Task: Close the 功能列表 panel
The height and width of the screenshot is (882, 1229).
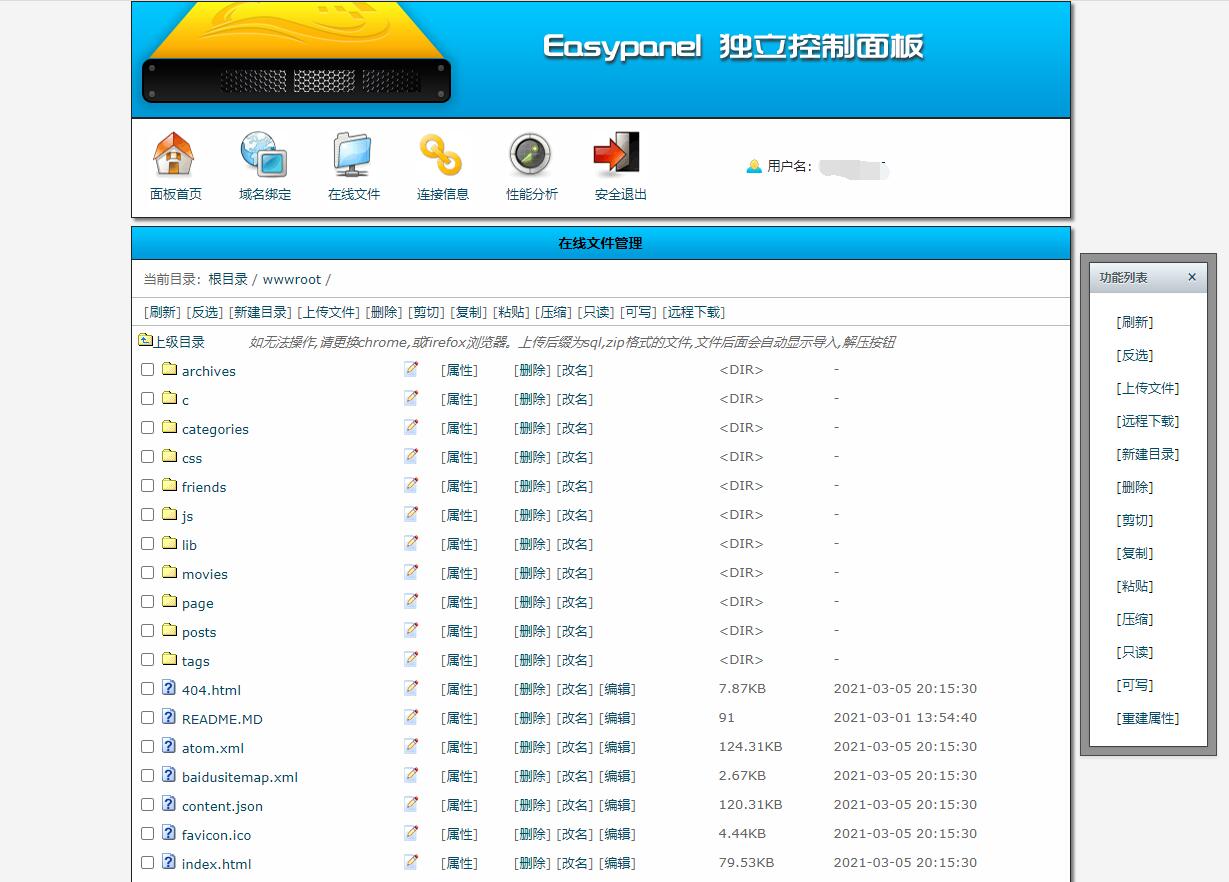Action: (x=1192, y=277)
